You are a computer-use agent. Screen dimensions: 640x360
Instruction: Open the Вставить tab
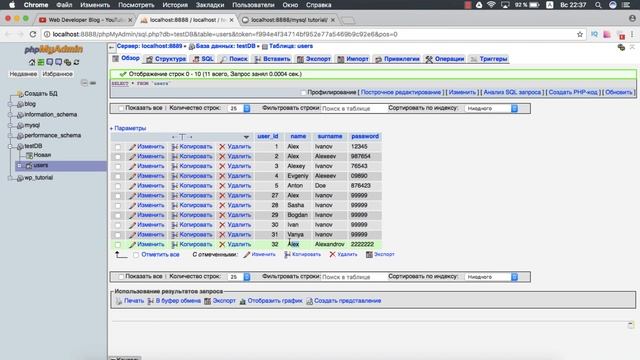click(x=272, y=59)
